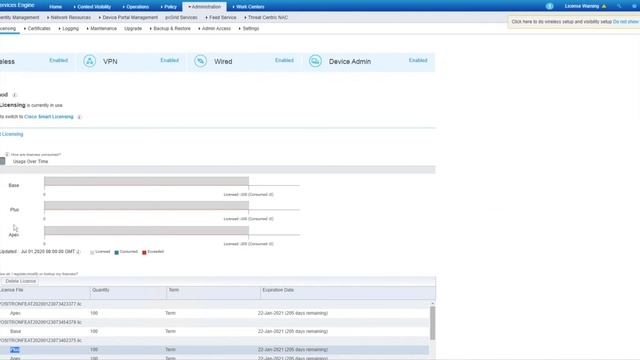Viewport: 640px width, 360px height.
Task: Open the Logging tab
Action: click(69, 29)
